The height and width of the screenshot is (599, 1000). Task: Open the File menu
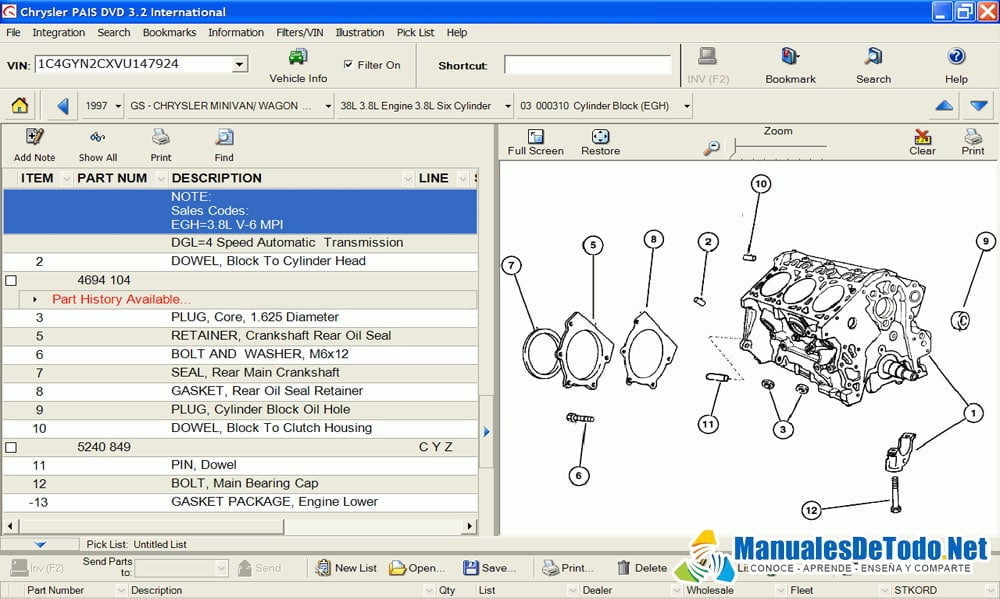coord(13,33)
